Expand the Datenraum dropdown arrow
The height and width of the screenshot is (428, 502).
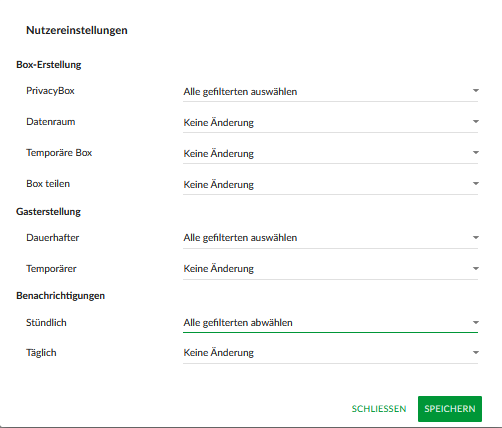[x=476, y=122]
